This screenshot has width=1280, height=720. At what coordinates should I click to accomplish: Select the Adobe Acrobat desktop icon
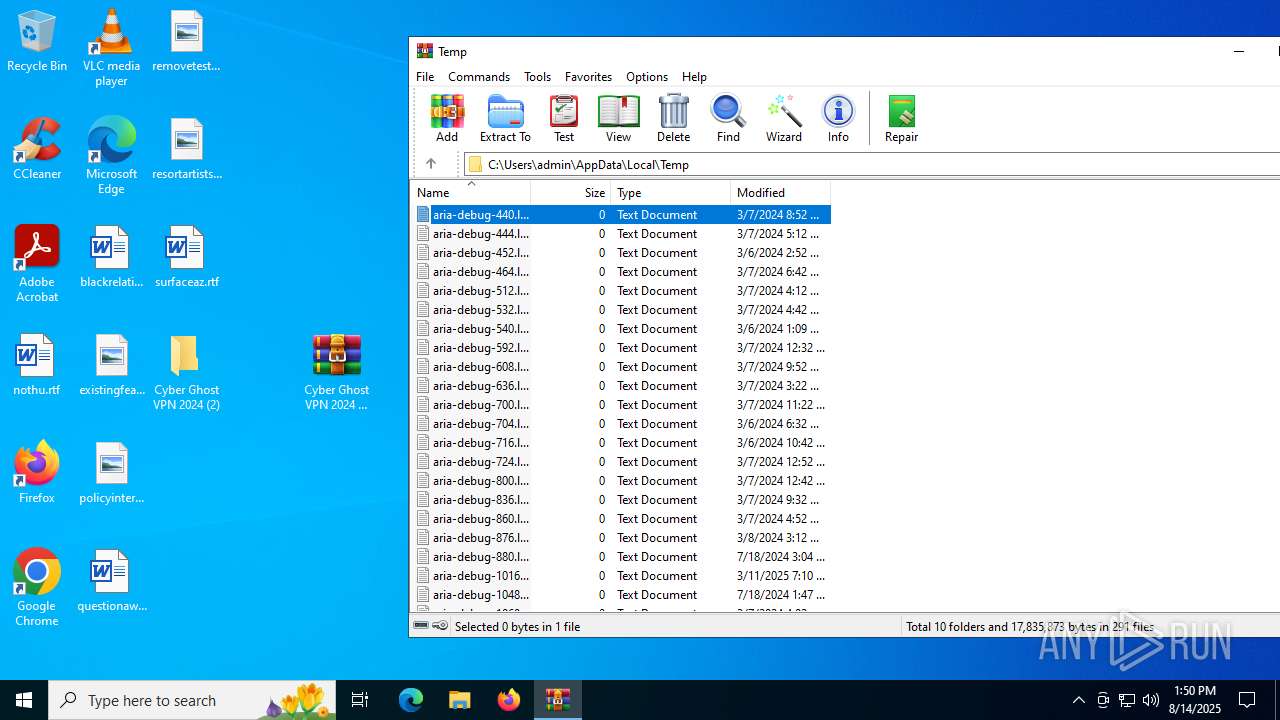pyautogui.click(x=37, y=263)
